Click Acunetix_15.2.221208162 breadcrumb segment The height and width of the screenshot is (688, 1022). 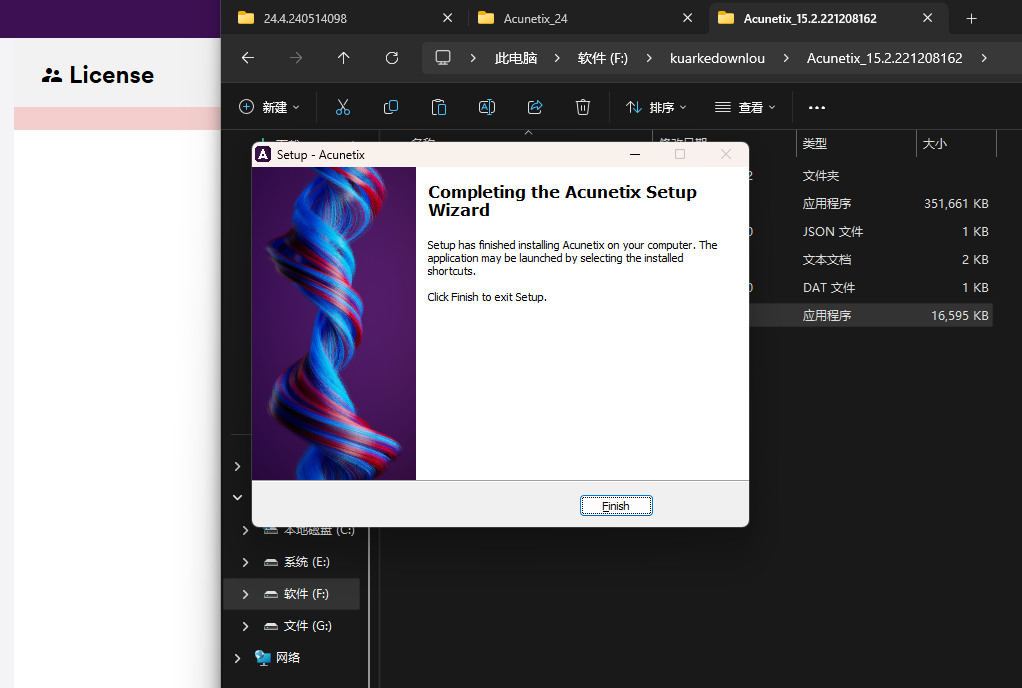pyautogui.click(x=884, y=58)
